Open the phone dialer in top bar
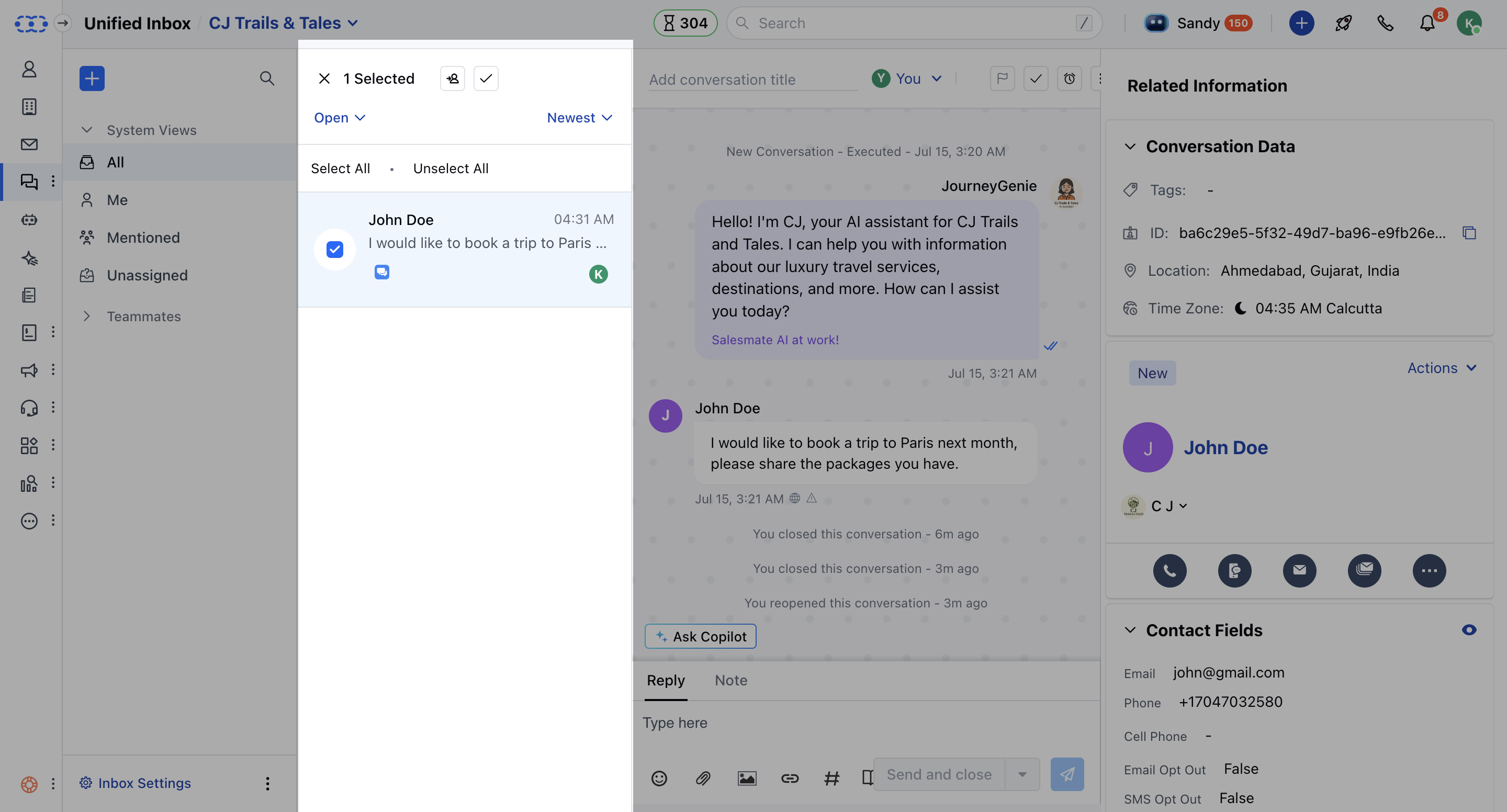1507x812 pixels. (x=1385, y=23)
